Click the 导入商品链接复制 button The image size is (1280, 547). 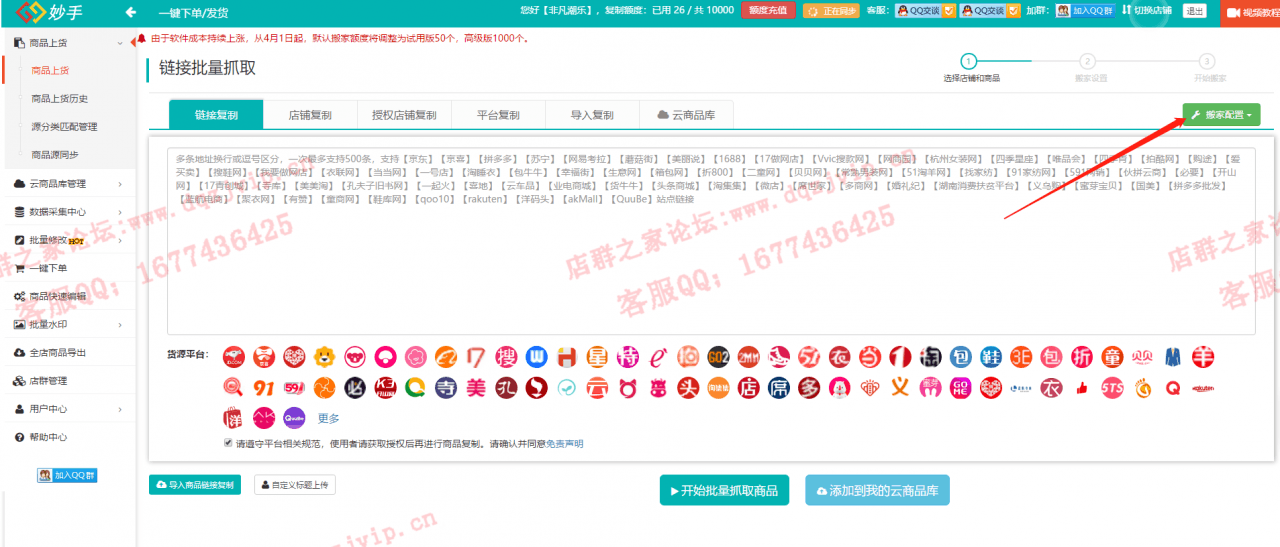pos(195,485)
